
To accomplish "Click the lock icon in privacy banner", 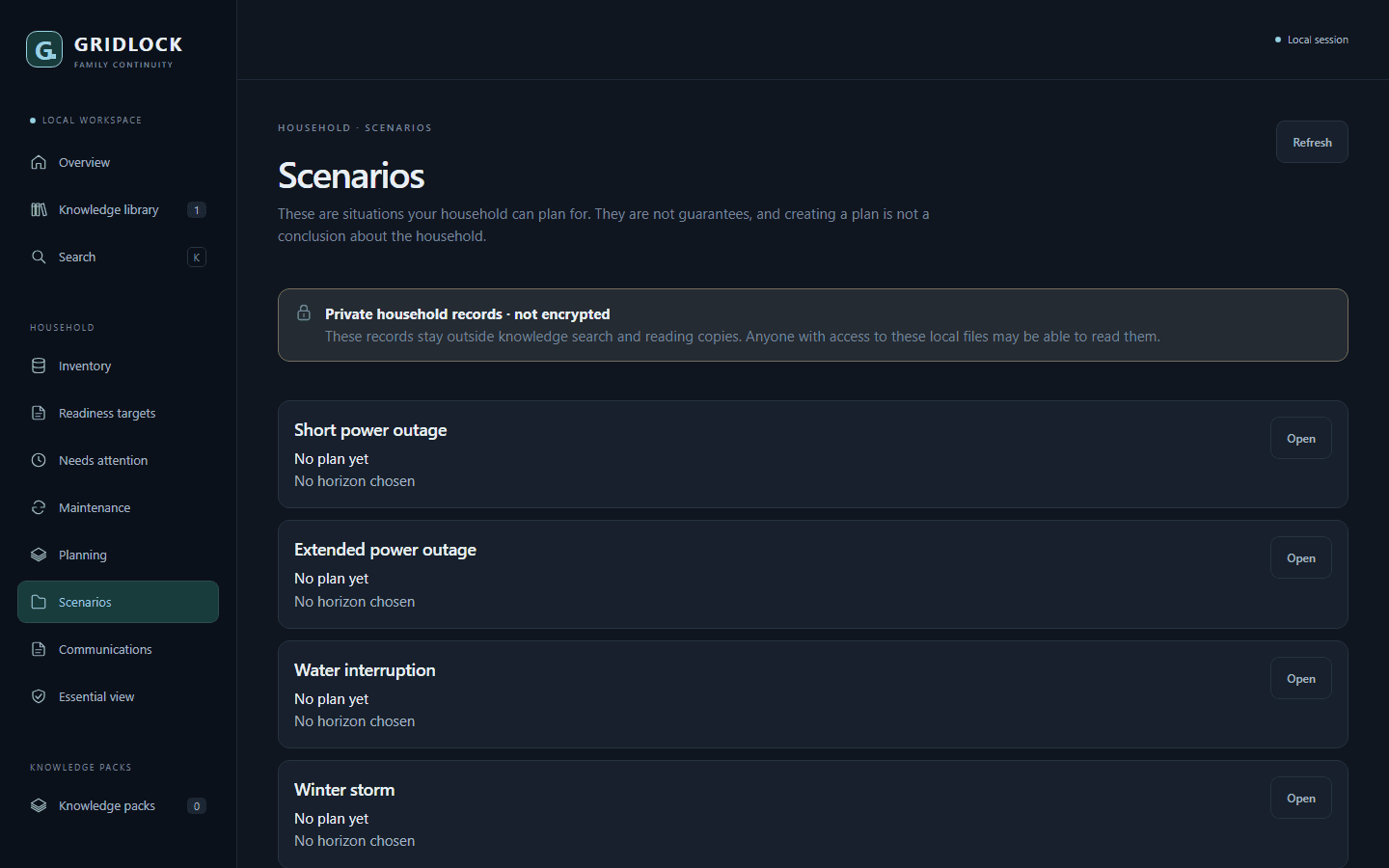I will pos(304,312).
